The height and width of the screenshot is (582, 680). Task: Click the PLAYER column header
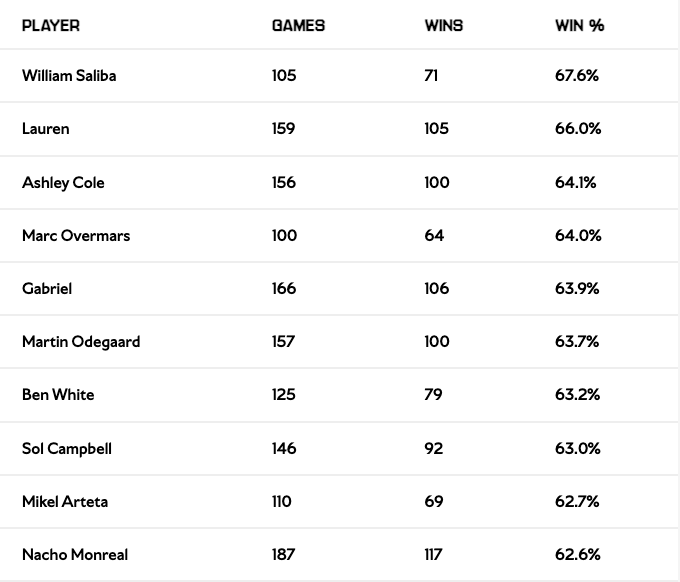coord(51,25)
